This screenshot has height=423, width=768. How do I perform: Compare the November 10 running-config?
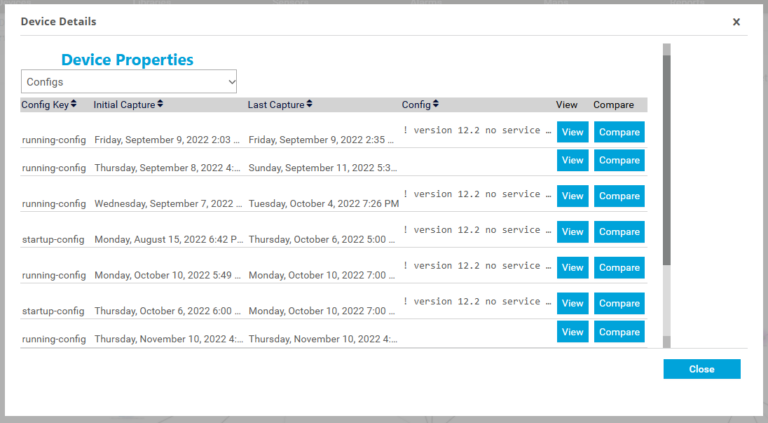(x=619, y=332)
